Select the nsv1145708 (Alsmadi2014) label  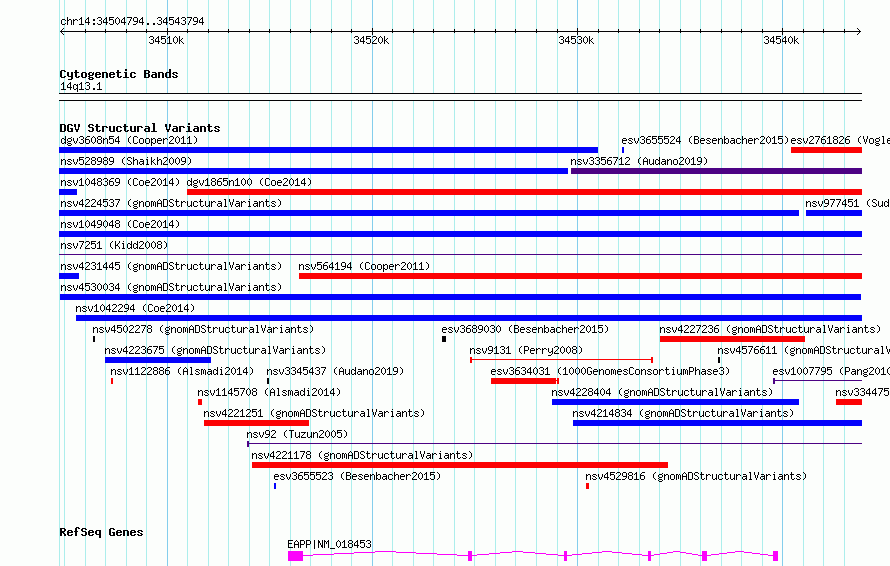[x=269, y=392]
